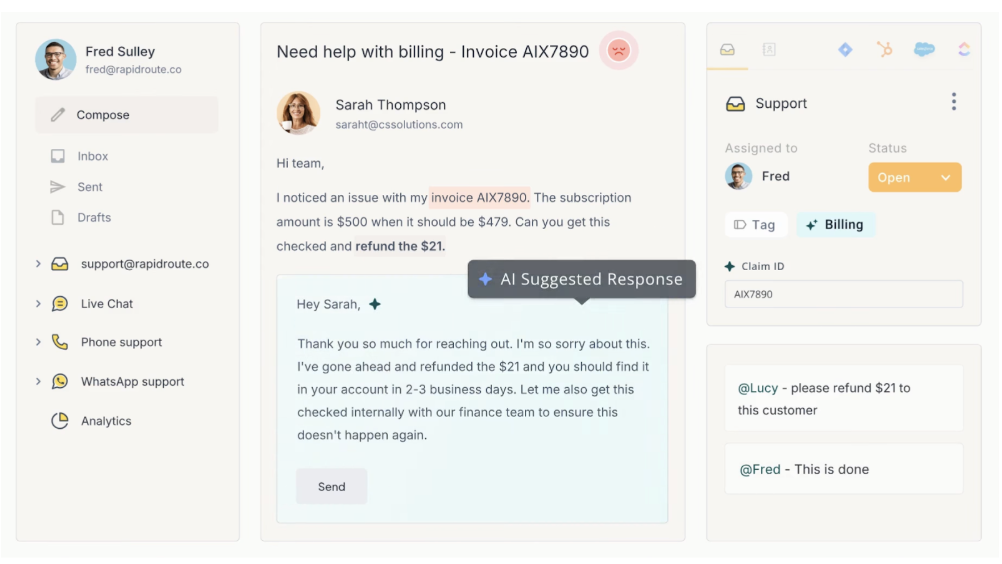Open the Salesforce cloud integration icon
The image size is (1002, 564).
[x=924, y=49]
